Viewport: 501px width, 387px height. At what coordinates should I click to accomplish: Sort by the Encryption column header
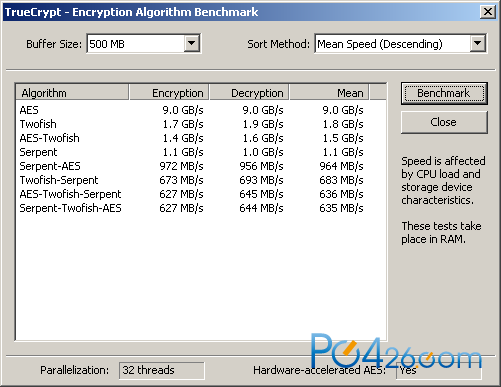point(169,93)
